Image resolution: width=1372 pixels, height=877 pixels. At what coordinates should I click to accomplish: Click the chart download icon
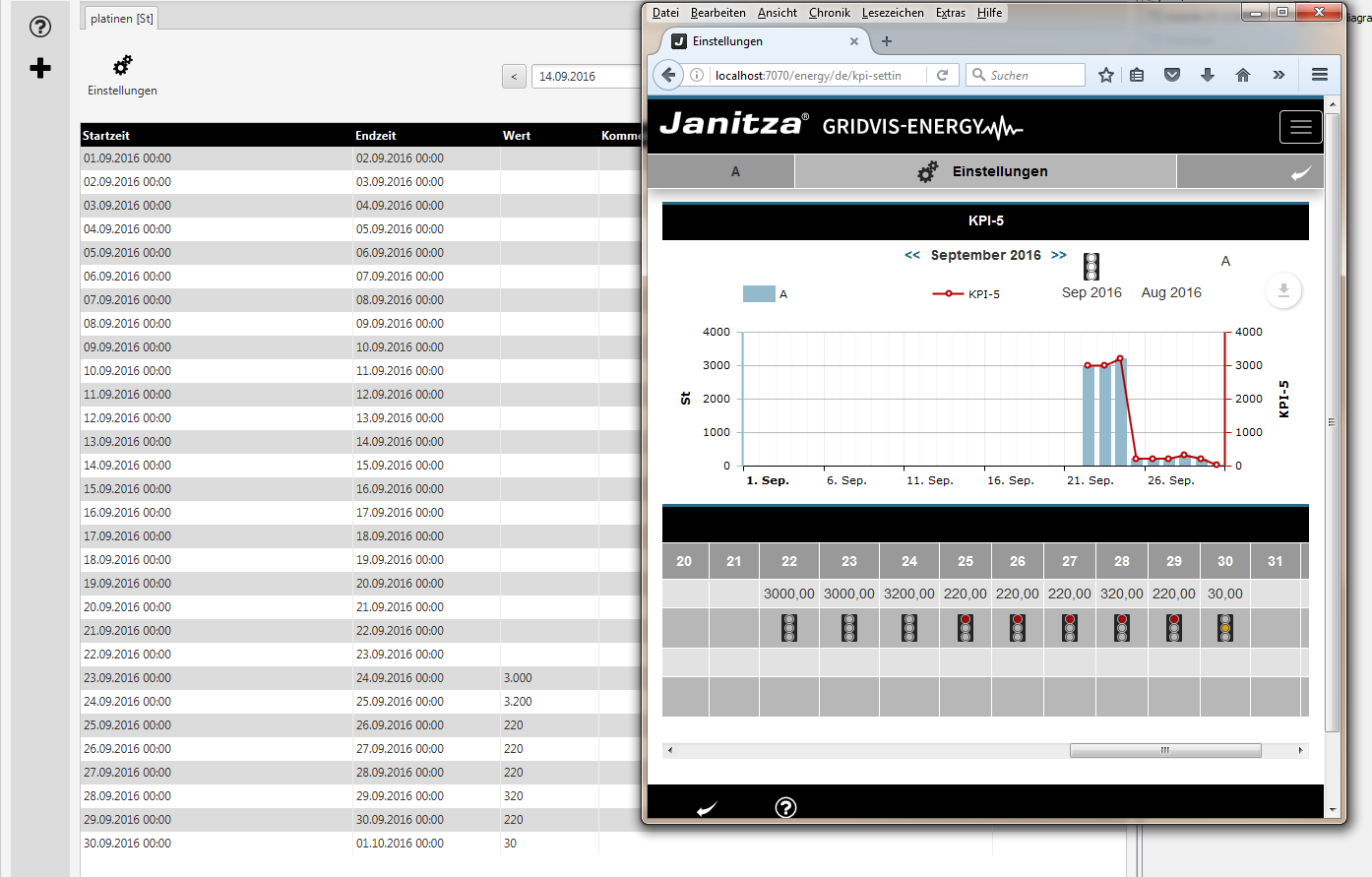1283,290
